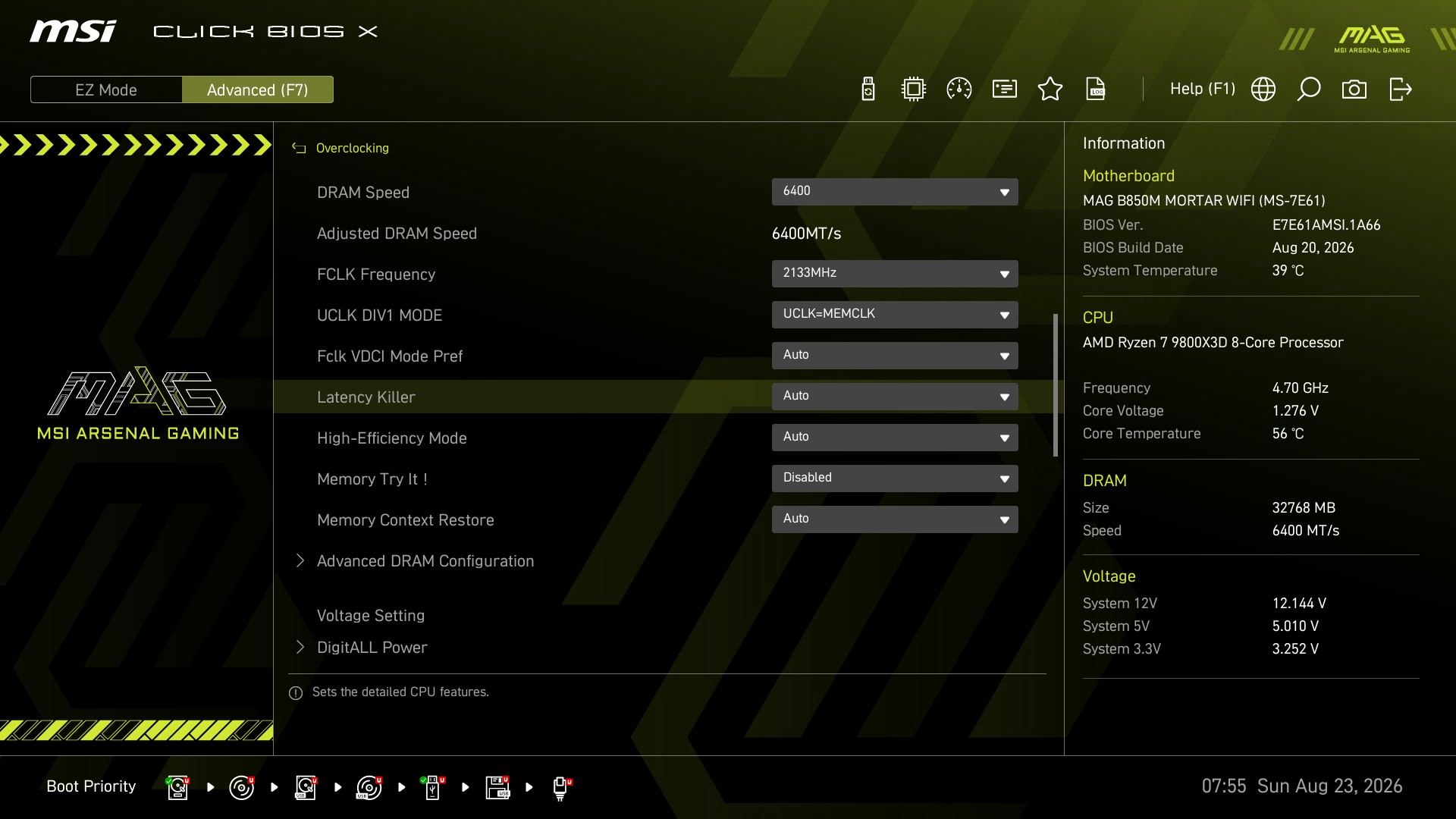Click the BIOS Build Date value Aug 20, 2026
Screen dimensions: 1456x819
1313,248
